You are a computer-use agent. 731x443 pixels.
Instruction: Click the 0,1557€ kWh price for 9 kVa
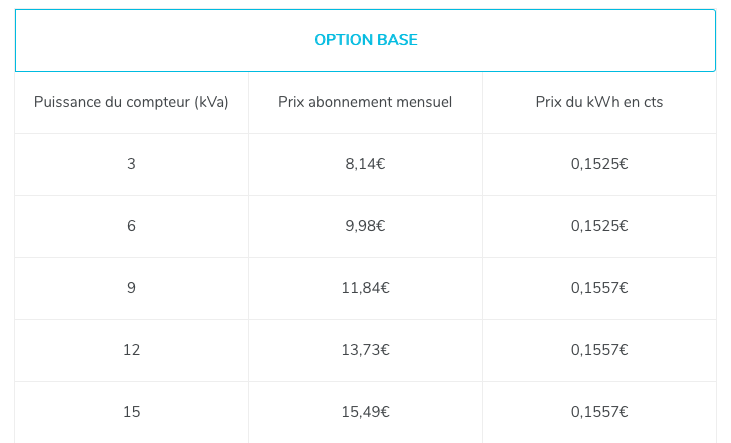tap(600, 289)
